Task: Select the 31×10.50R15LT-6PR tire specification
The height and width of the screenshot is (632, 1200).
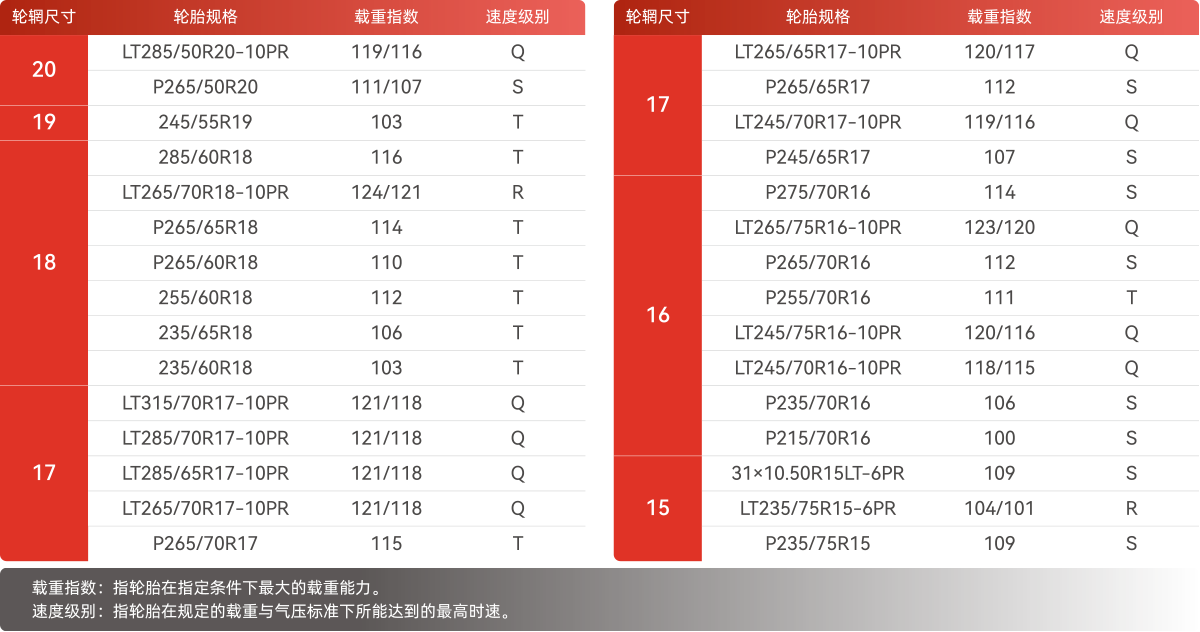Action: (x=817, y=473)
